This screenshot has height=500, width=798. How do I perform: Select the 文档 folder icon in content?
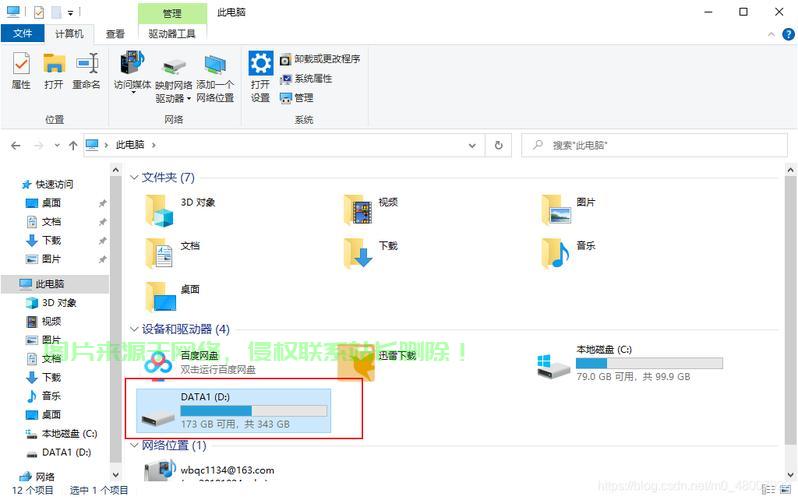click(x=160, y=253)
